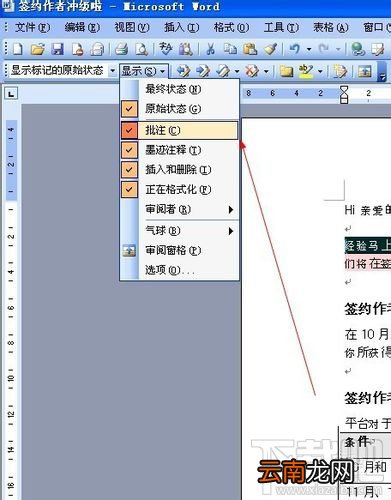
Task: Click the greyed Redo arrow icon
Action: click(x=324, y=49)
